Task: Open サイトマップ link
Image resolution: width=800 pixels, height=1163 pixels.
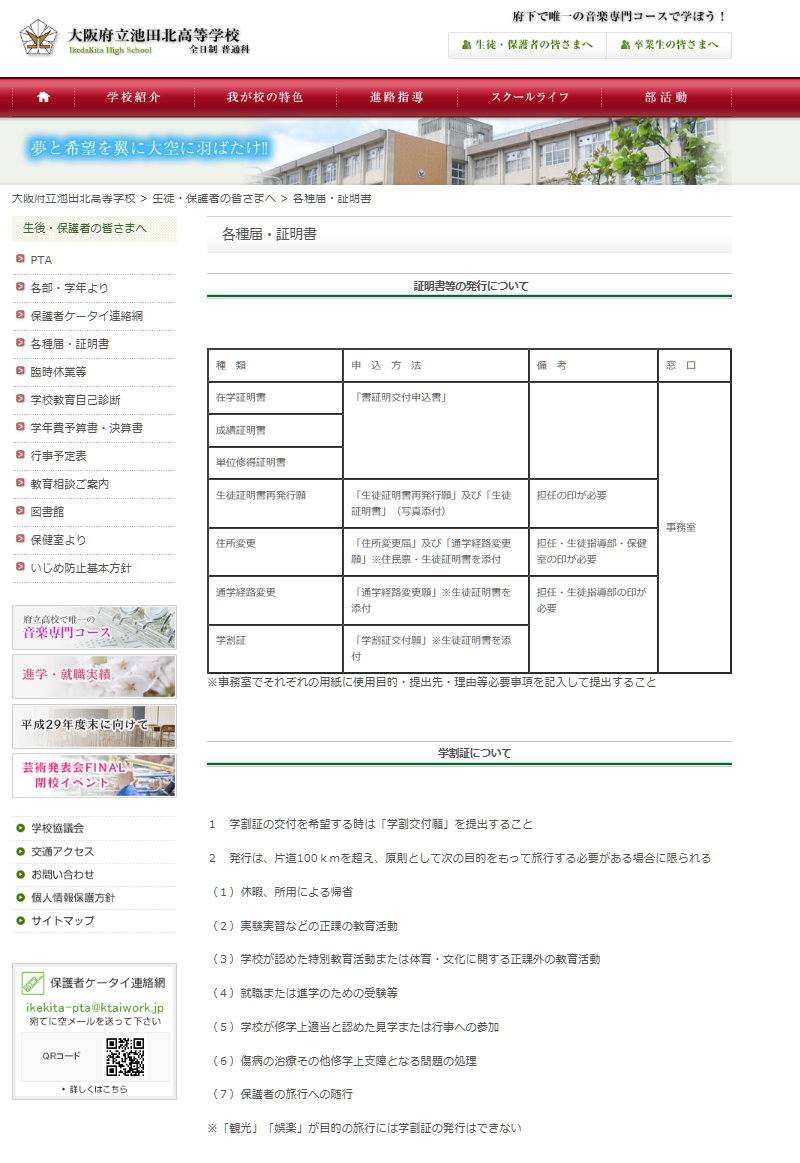Action: 62,920
